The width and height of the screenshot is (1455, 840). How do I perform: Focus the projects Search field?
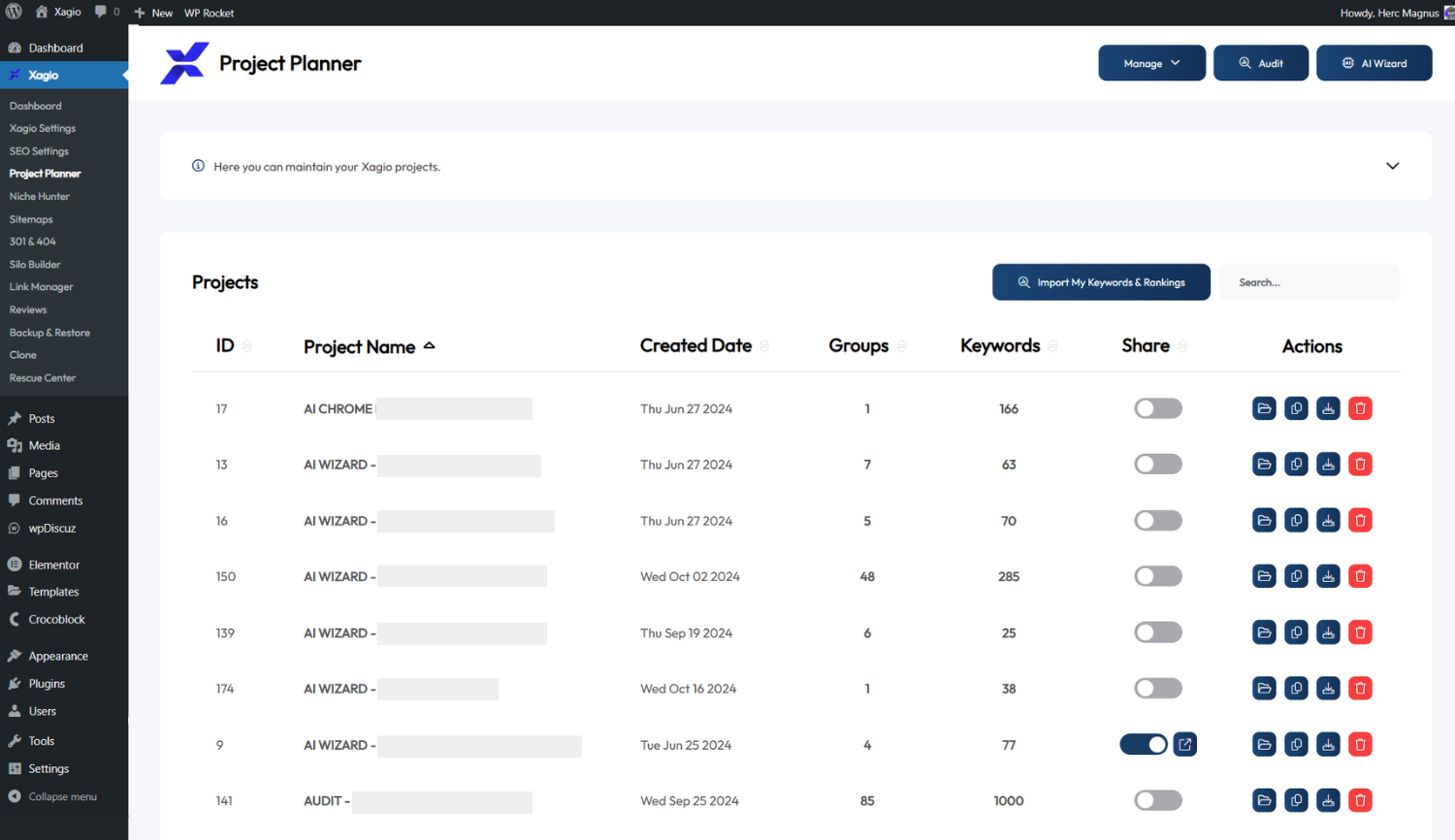(1309, 282)
